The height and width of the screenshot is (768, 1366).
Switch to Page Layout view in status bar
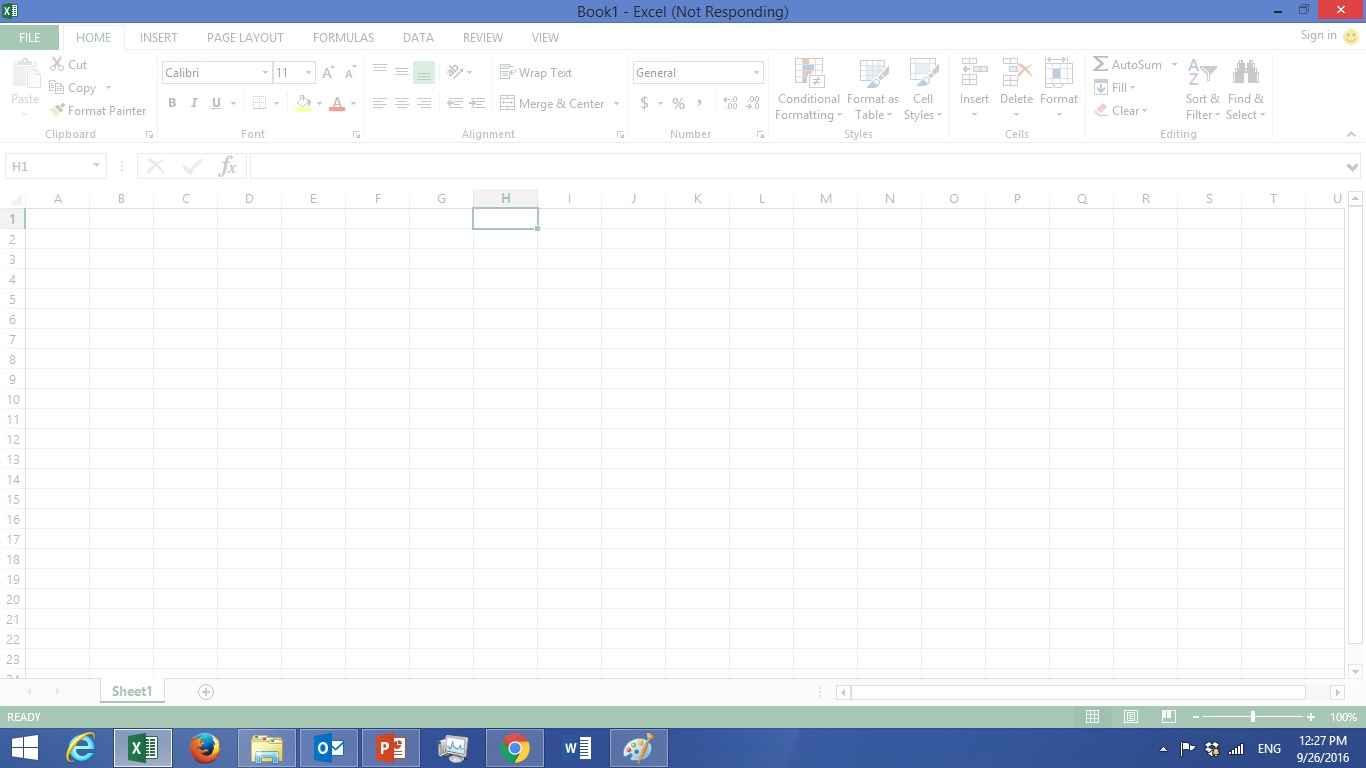[x=1131, y=717]
